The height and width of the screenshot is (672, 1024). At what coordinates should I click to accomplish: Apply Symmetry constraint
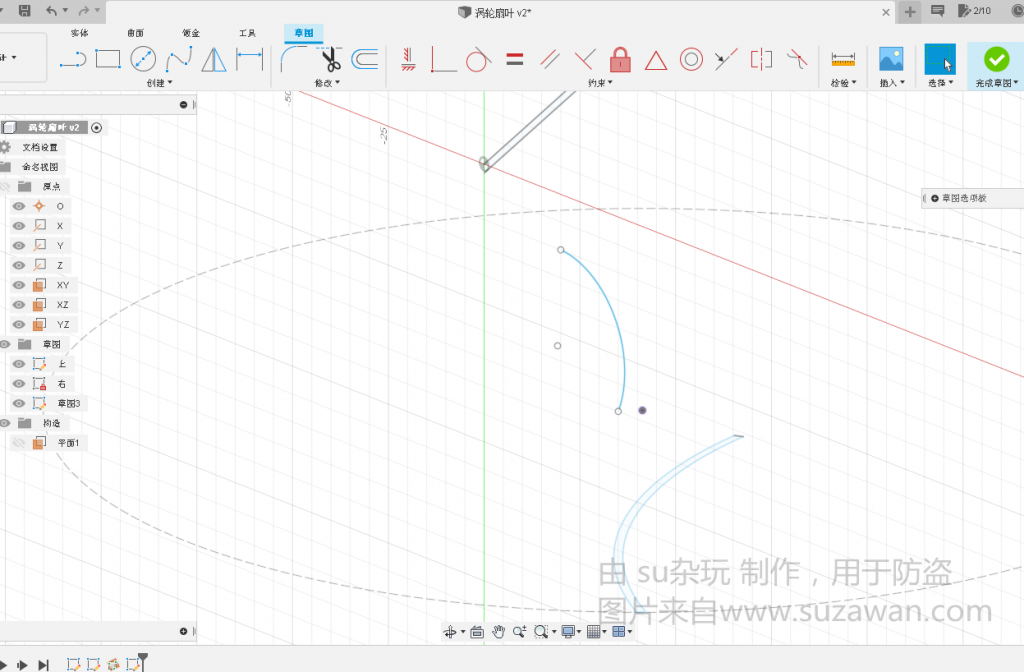tap(761, 59)
